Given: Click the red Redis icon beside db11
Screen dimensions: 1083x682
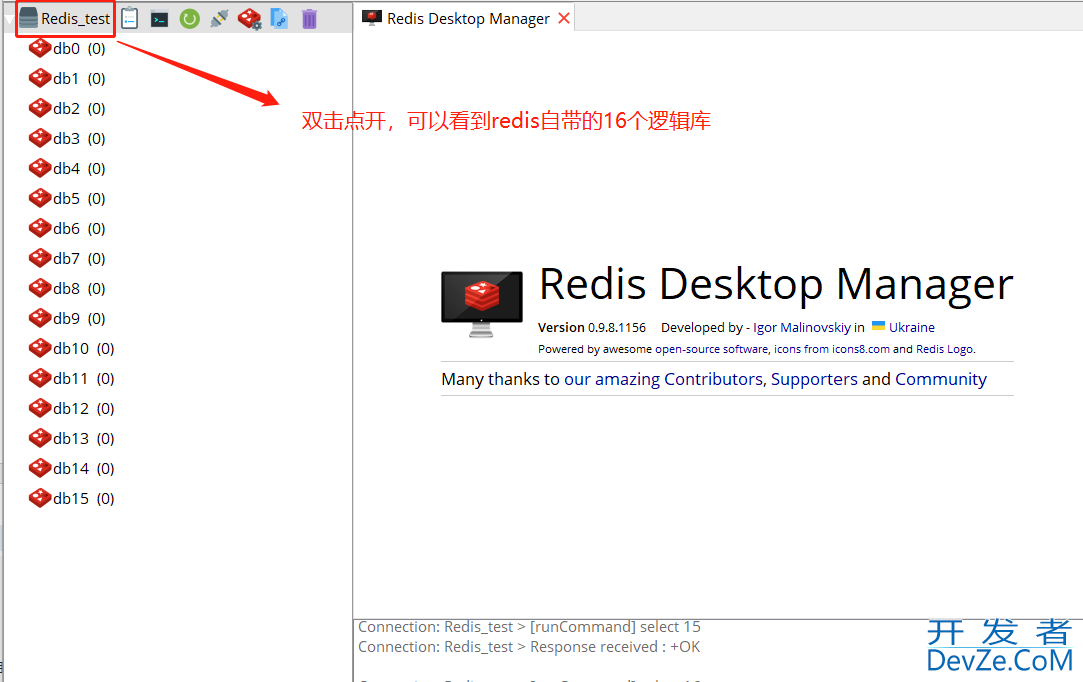Looking at the screenshot, I should click(40, 378).
